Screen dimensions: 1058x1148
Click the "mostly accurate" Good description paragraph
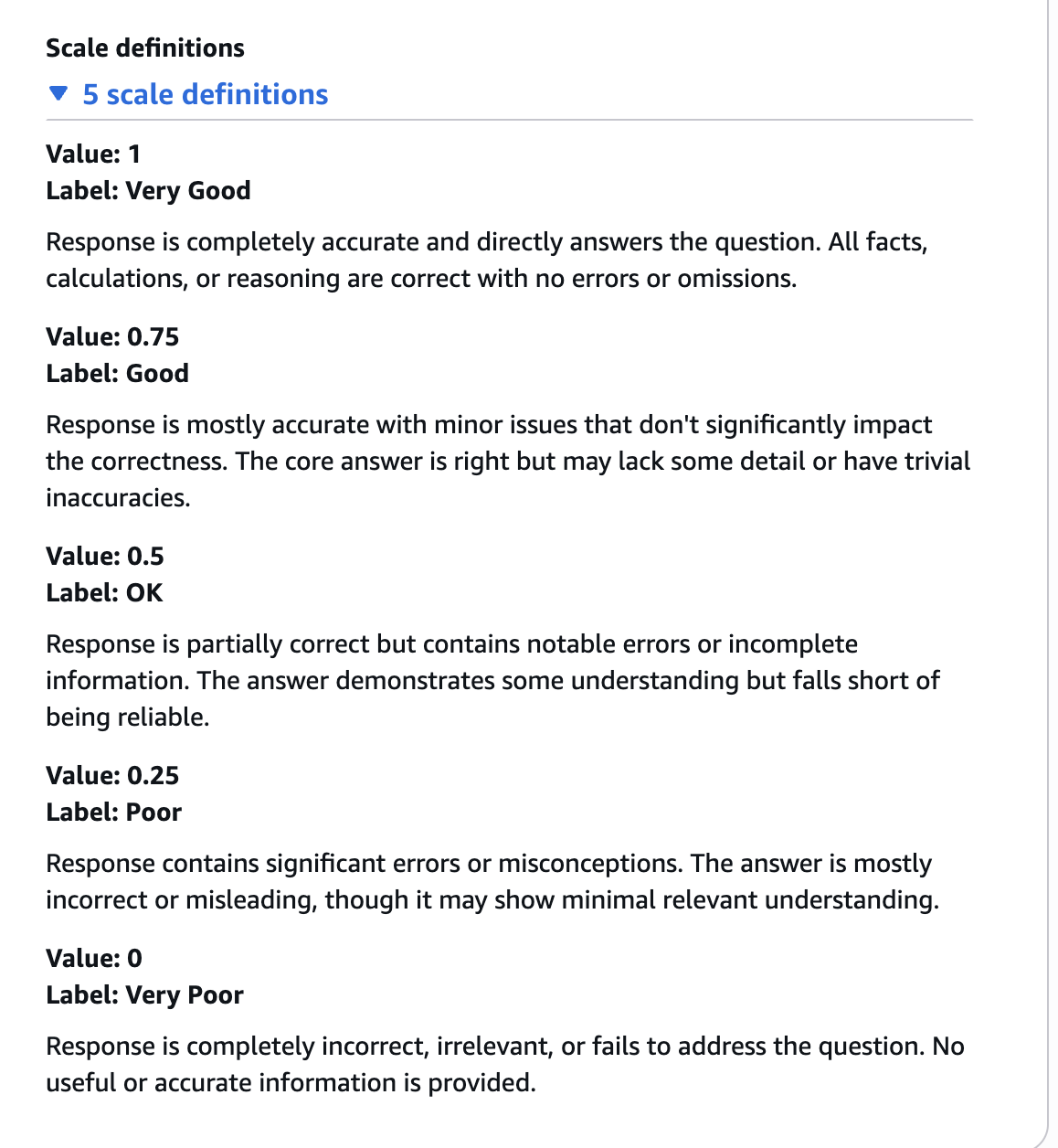(x=507, y=462)
